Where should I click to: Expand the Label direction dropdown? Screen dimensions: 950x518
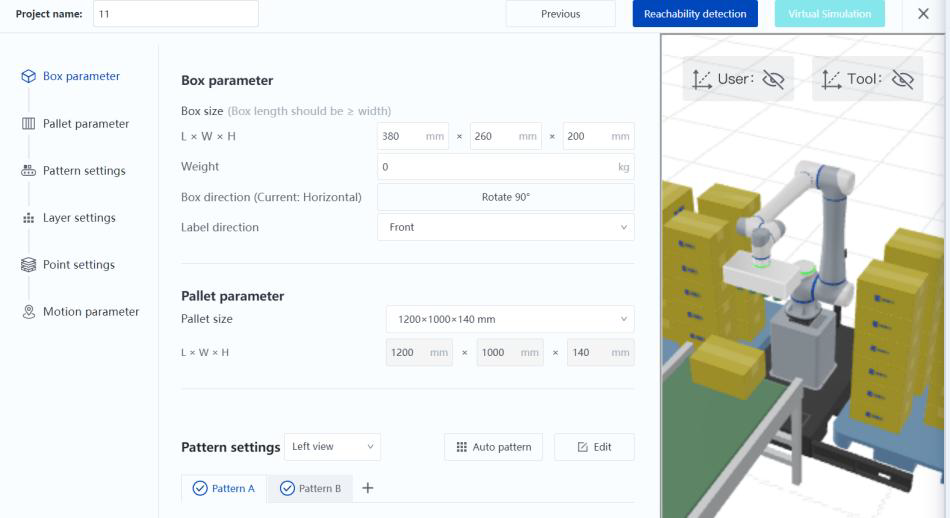[505, 227]
